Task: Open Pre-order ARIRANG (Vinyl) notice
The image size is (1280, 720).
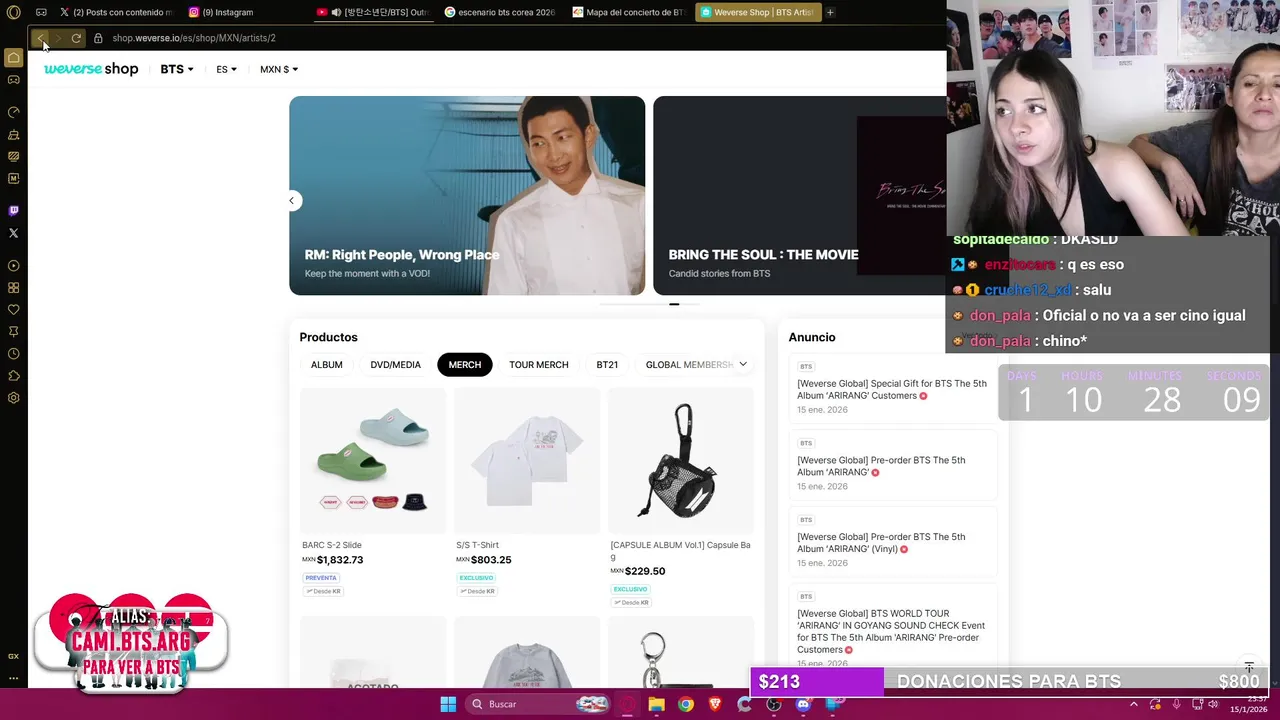Action: click(881, 543)
